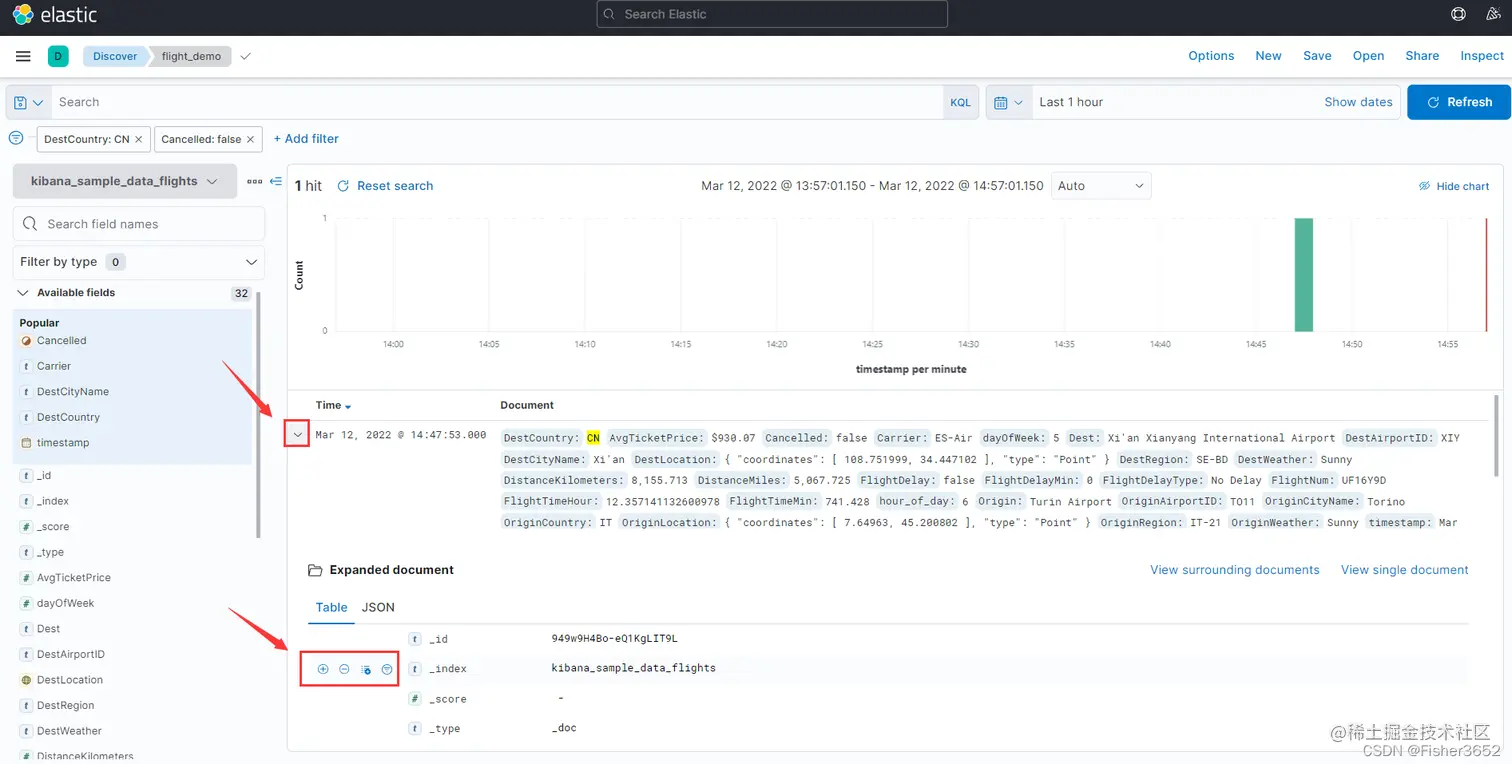
Task: Click the Search Elastic field
Action: (x=772, y=14)
